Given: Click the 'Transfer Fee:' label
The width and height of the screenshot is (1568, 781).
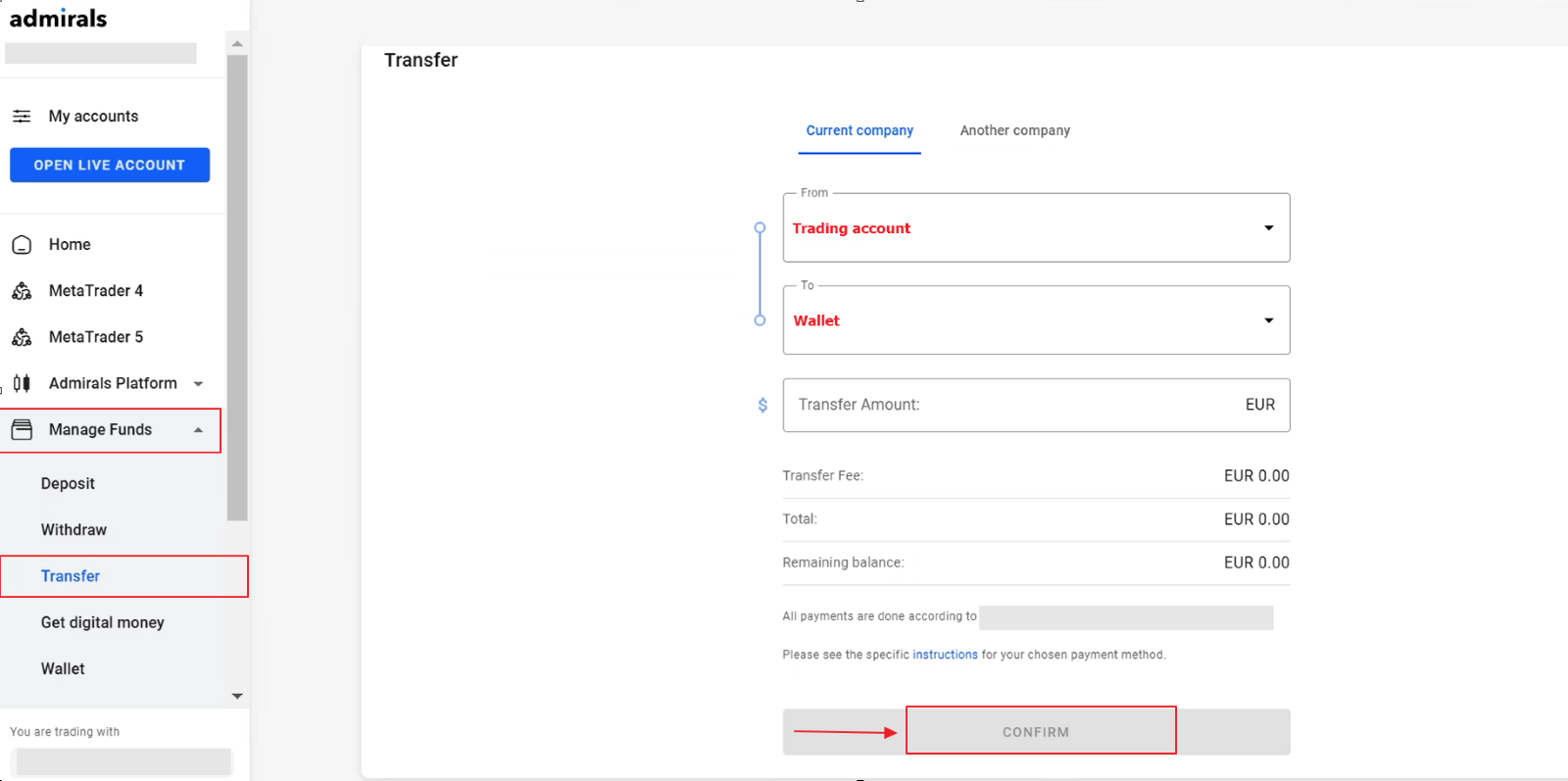Looking at the screenshot, I should 822,475.
